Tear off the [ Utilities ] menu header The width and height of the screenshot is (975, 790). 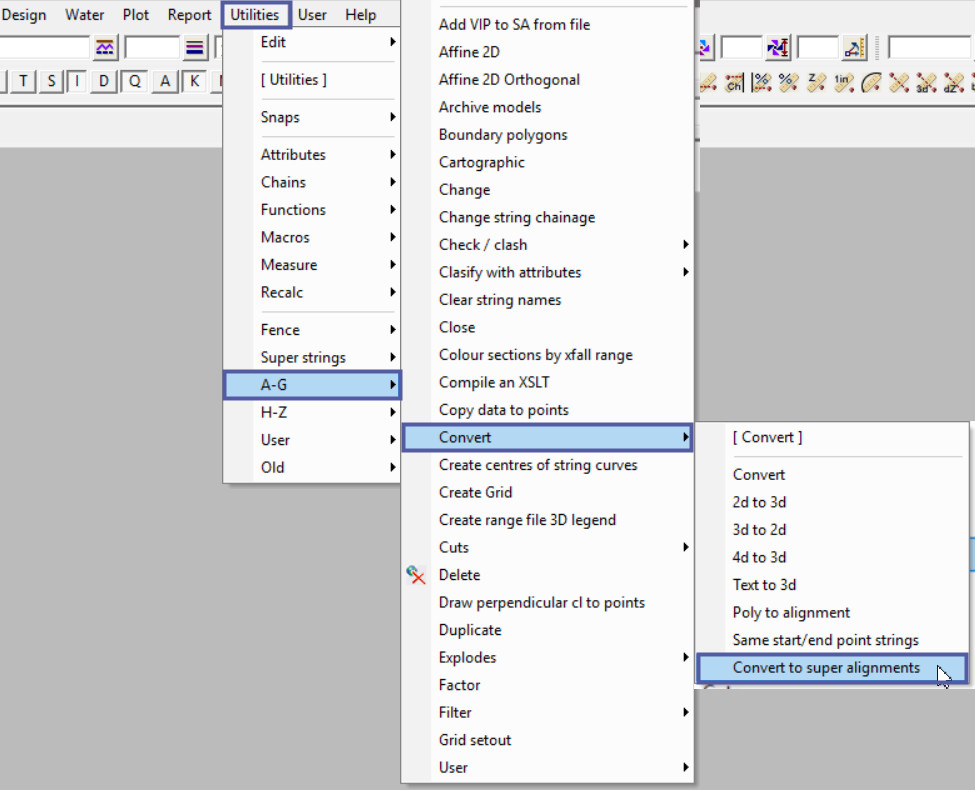[312, 80]
